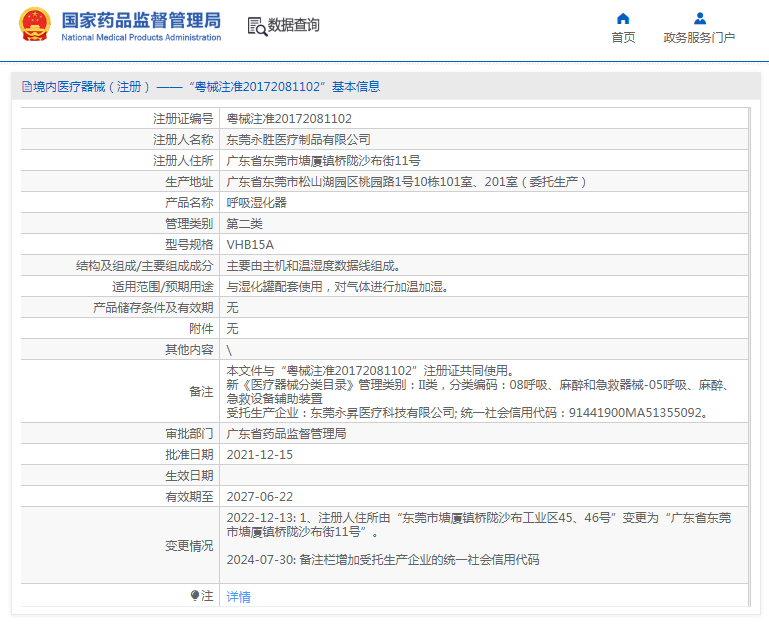Select the 2022-12-13 change record

coord(479,525)
